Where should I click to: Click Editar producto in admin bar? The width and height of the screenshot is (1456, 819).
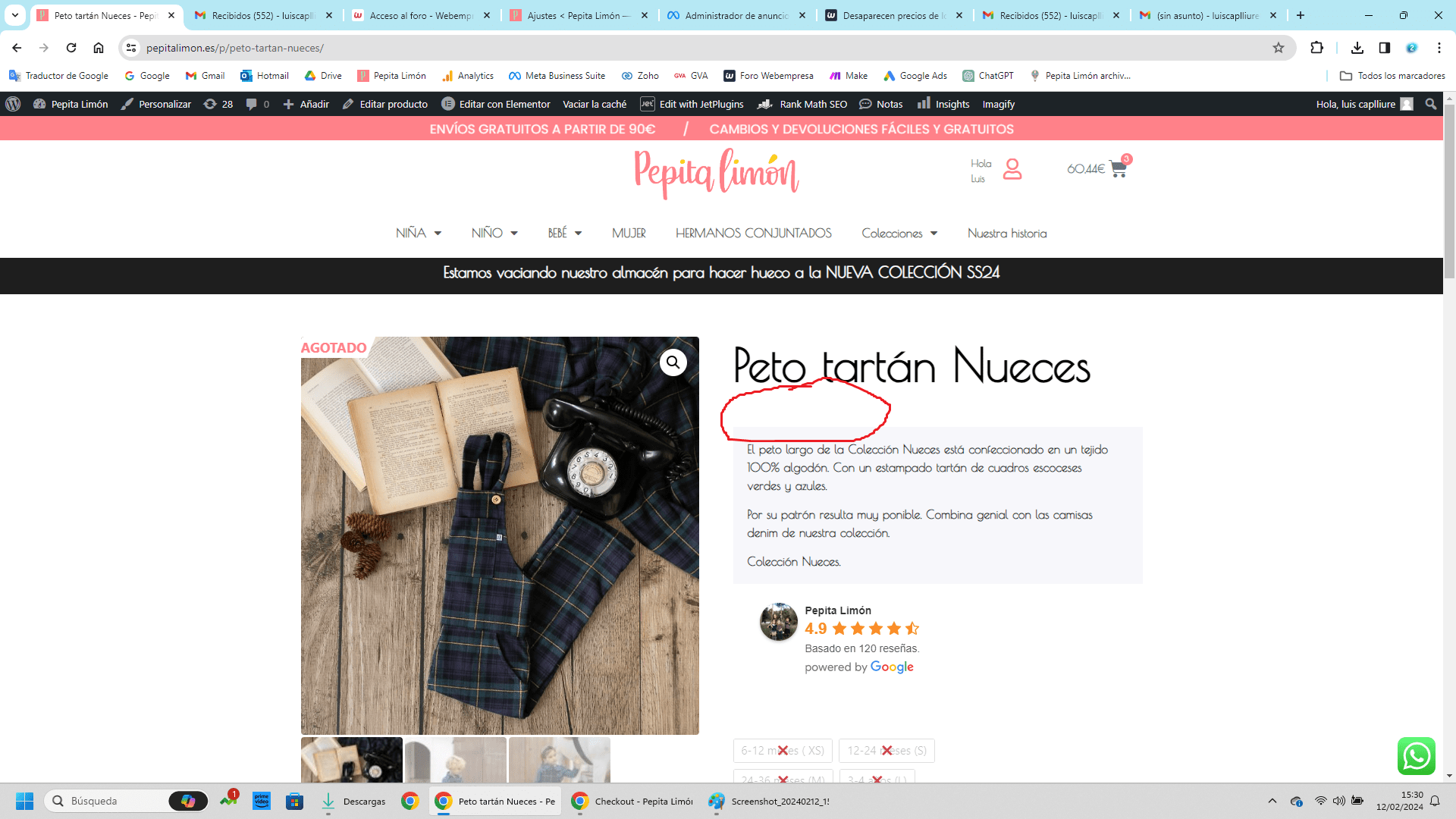[x=384, y=104]
